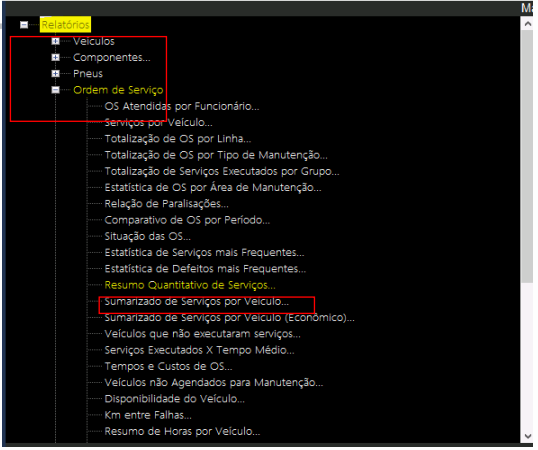The width and height of the screenshot is (538, 450).
Task: Open Serviços por Veículo... report
Action: (x=159, y=122)
